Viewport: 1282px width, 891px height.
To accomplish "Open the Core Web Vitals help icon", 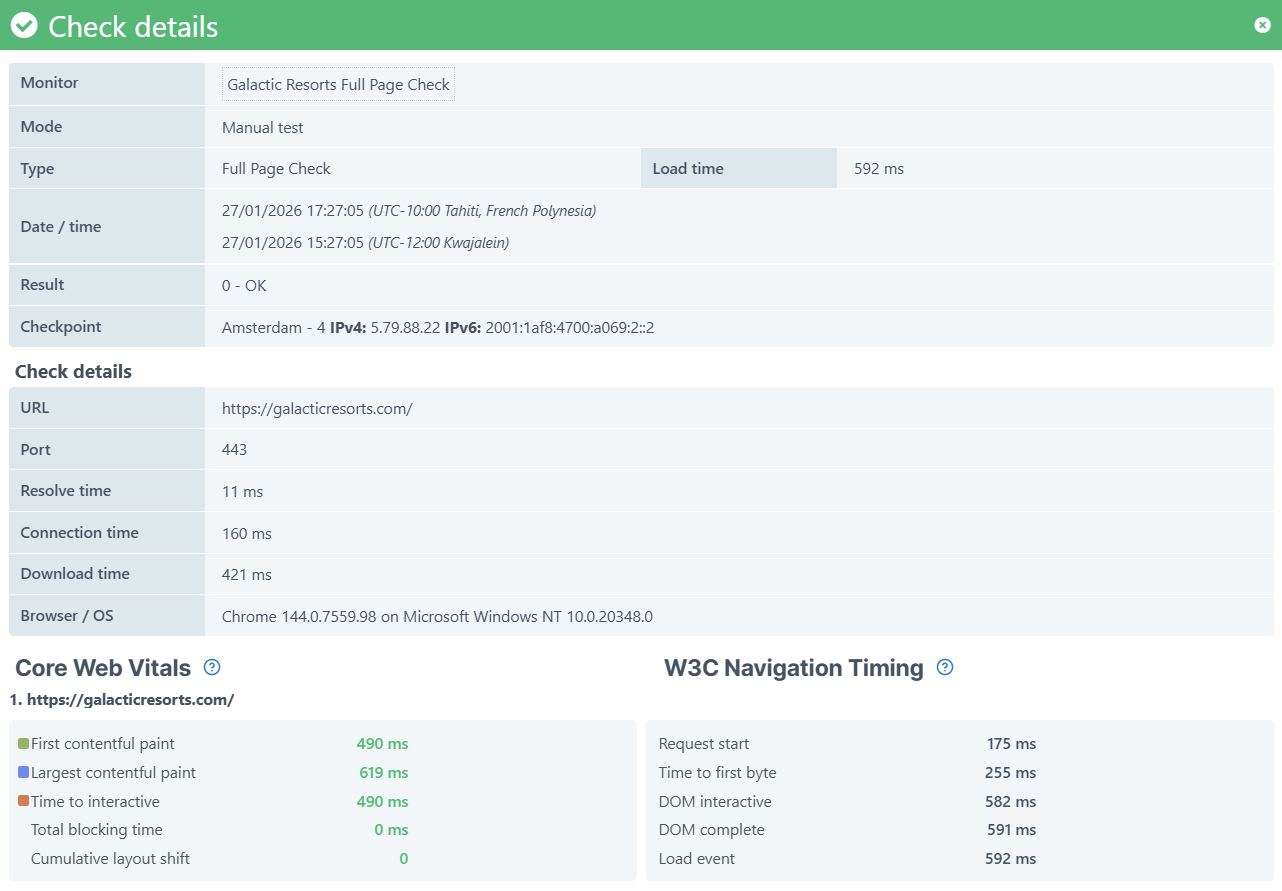I will [x=210, y=667].
